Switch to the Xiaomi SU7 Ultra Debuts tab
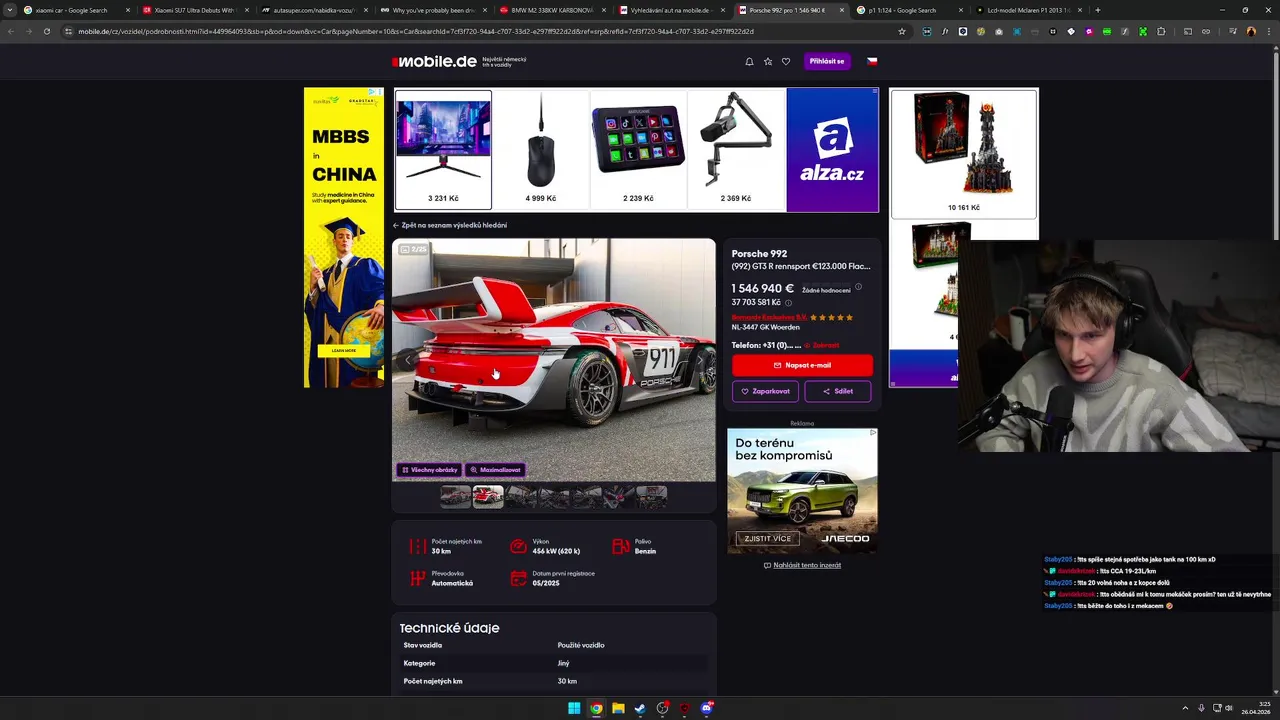Screen dimensions: 1280x720 195,10
